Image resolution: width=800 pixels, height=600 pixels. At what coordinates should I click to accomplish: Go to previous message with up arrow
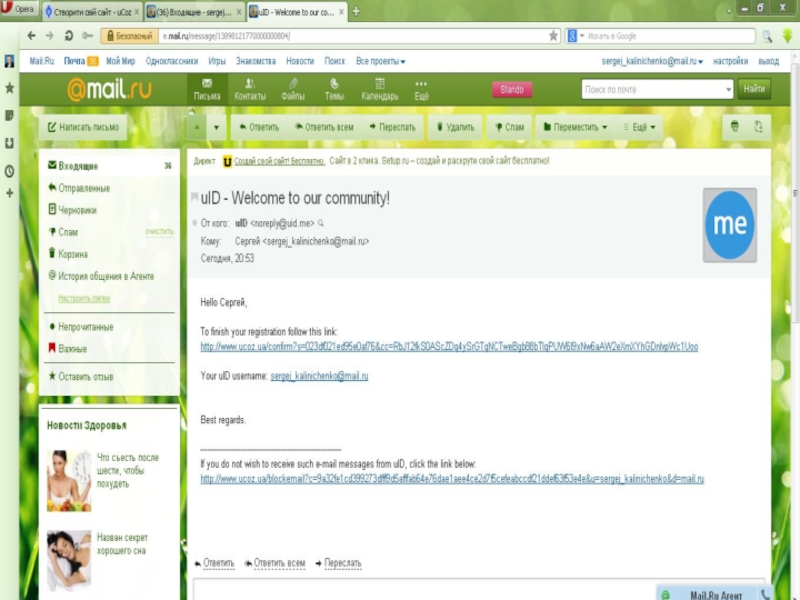(x=197, y=127)
